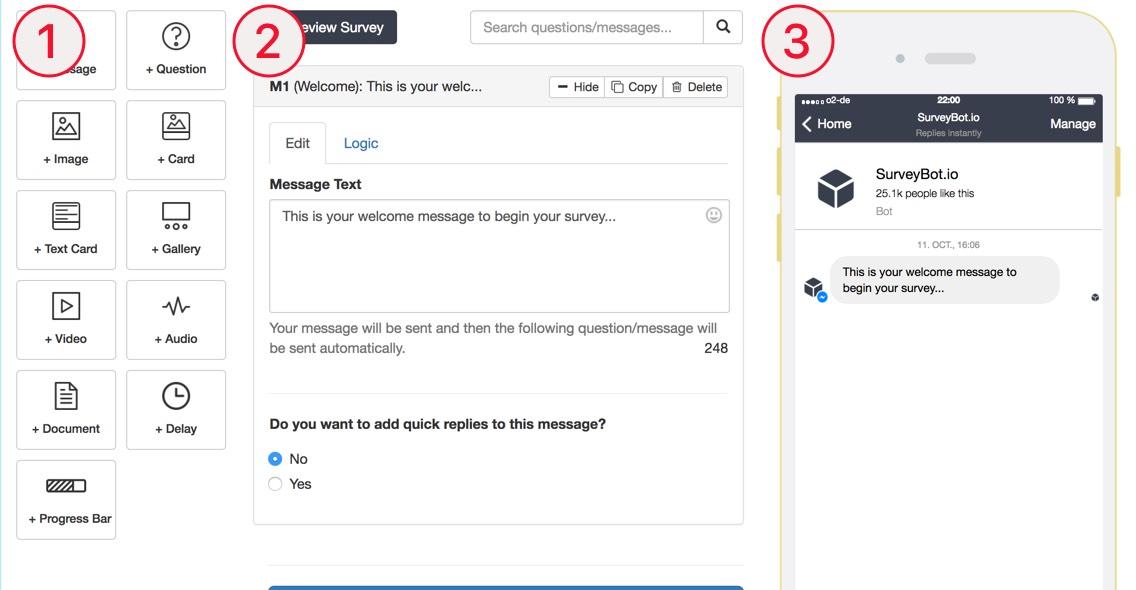Click the search magnifier button

[723, 27]
